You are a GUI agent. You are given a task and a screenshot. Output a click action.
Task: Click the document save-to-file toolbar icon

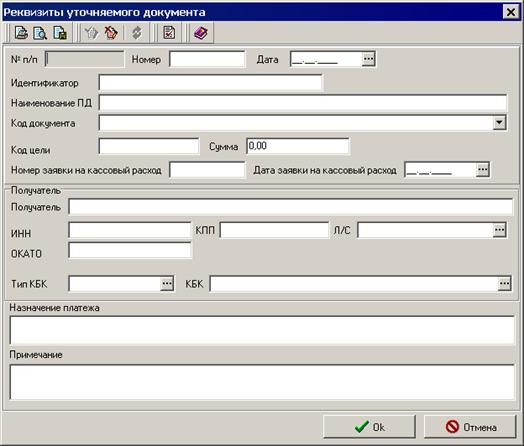[60, 33]
